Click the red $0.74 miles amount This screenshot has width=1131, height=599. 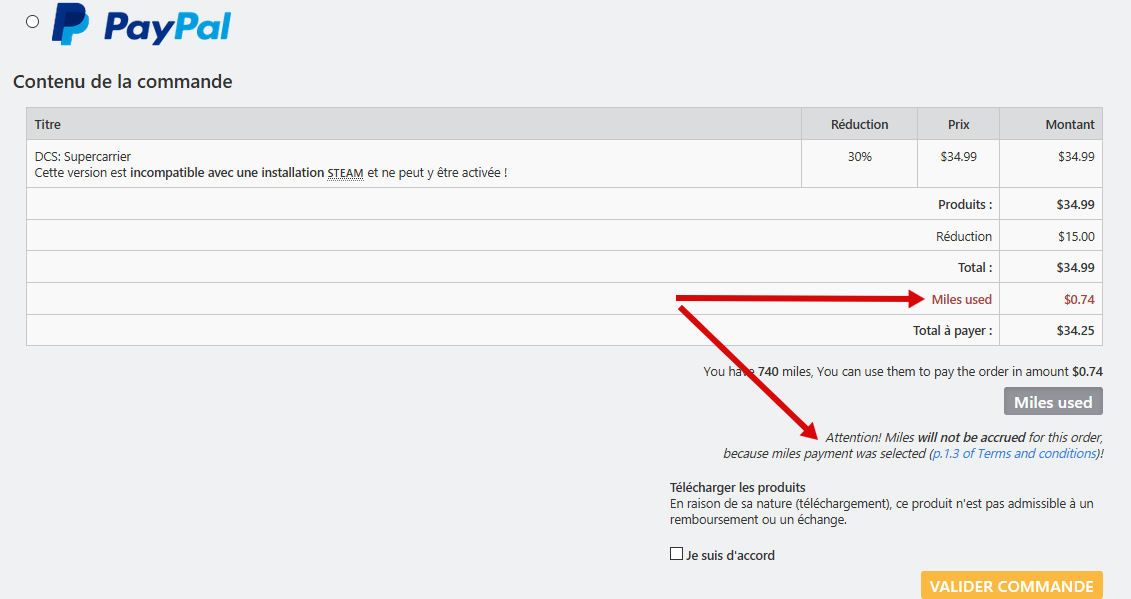tap(1078, 299)
